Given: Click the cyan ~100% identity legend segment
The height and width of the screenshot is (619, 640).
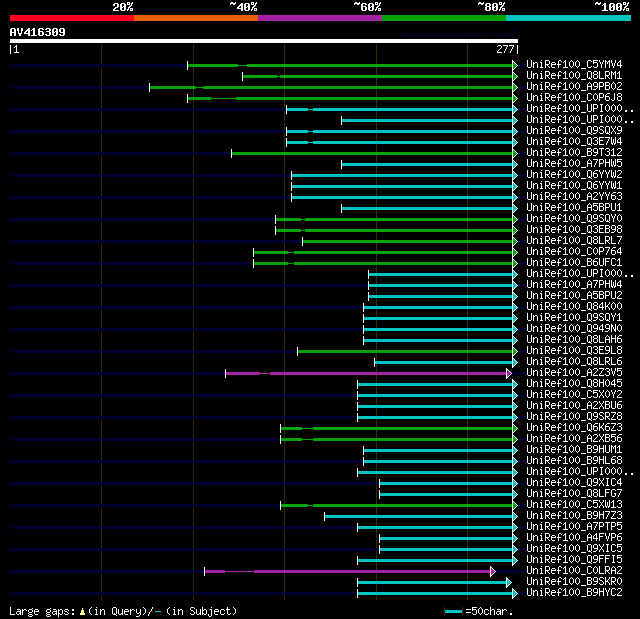Looking at the screenshot, I should tap(568, 18).
